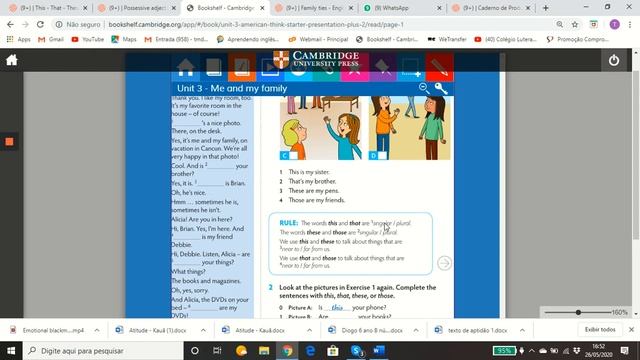Image resolution: width=640 pixels, height=360 pixels.
Task: Close the downloads bar
Action: [631, 329]
